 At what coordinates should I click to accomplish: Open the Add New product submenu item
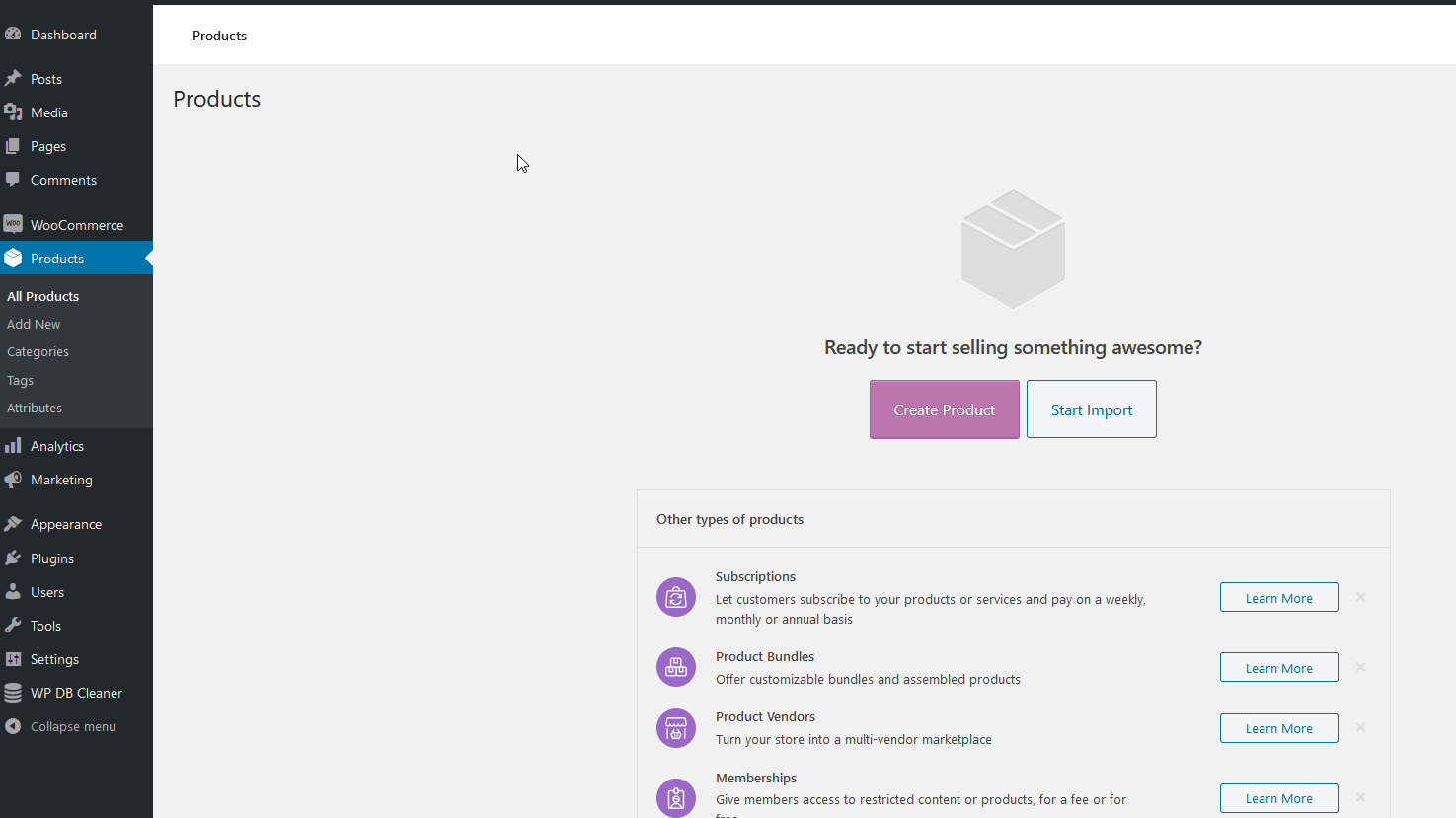point(34,324)
